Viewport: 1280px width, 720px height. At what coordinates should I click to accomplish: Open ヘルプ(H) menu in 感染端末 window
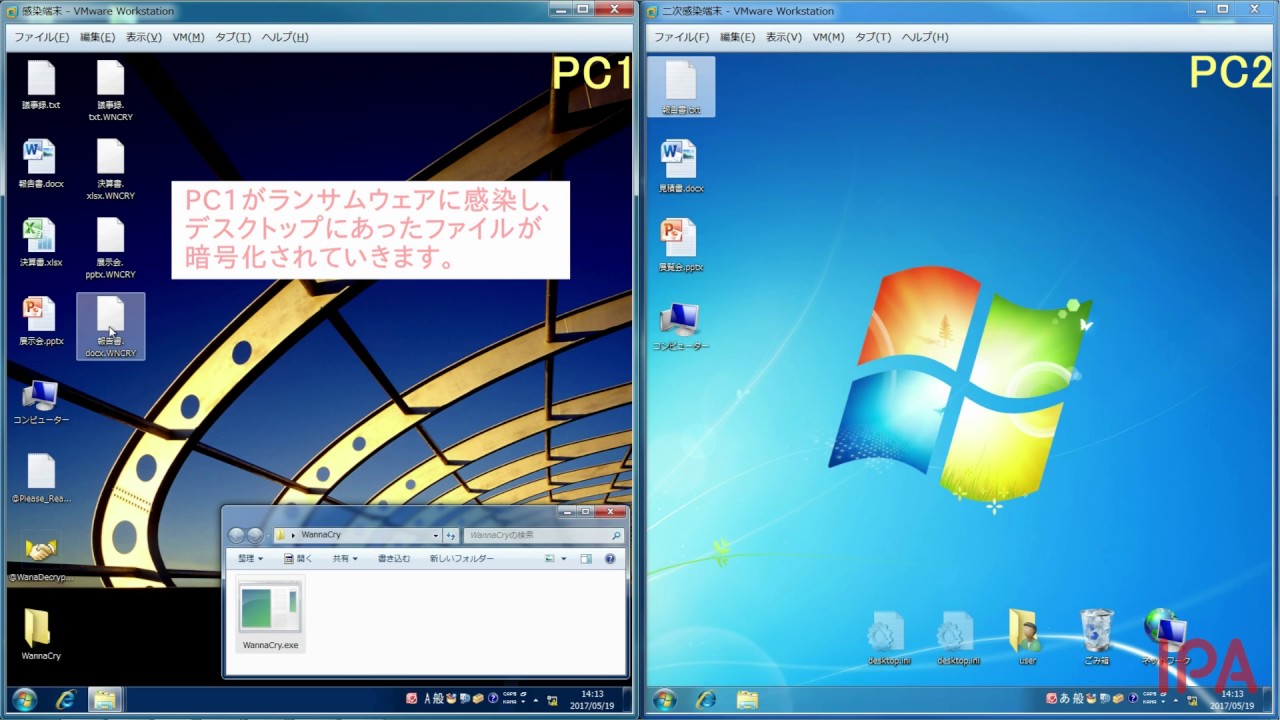click(x=285, y=37)
